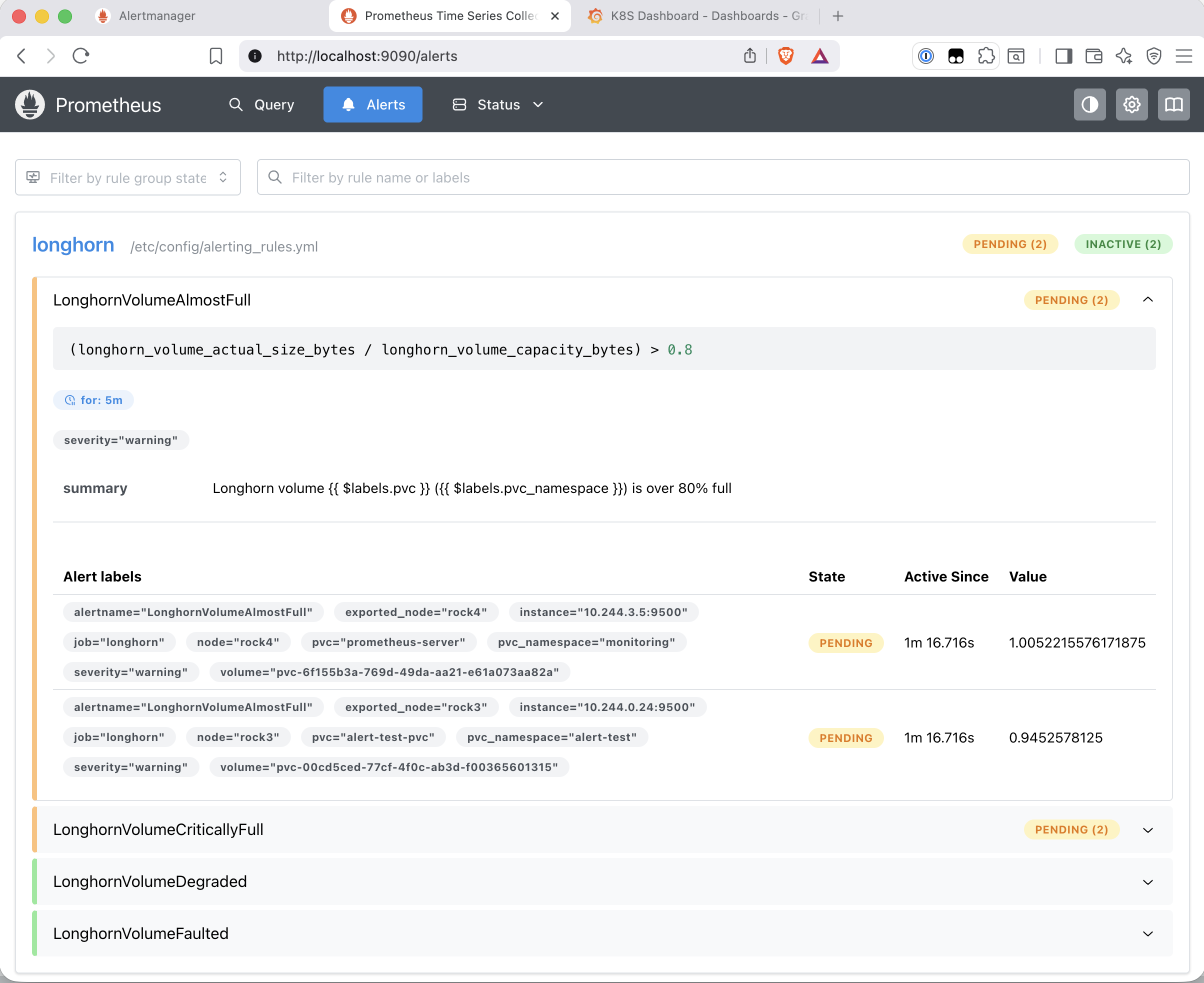Click the pvc_namespace="monitoring" label
This screenshot has width=1204, height=983.
[586, 642]
